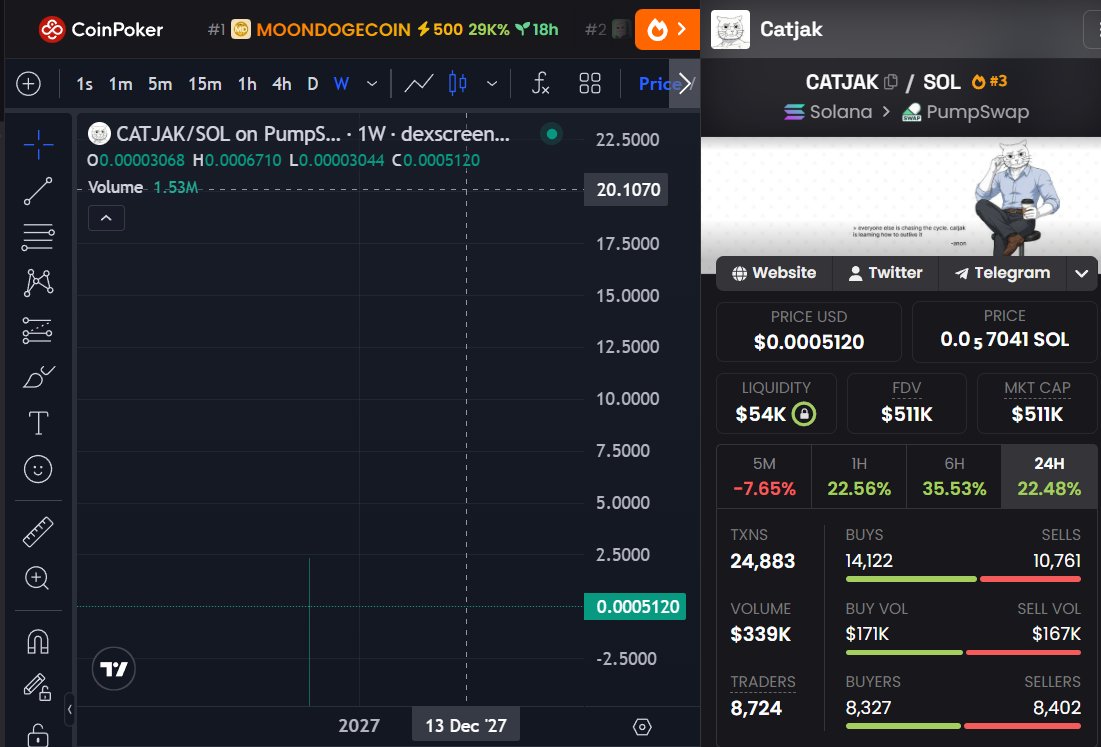Toggle stay in drawing mode
Image resolution: width=1101 pixels, height=747 pixels.
point(38,687)
